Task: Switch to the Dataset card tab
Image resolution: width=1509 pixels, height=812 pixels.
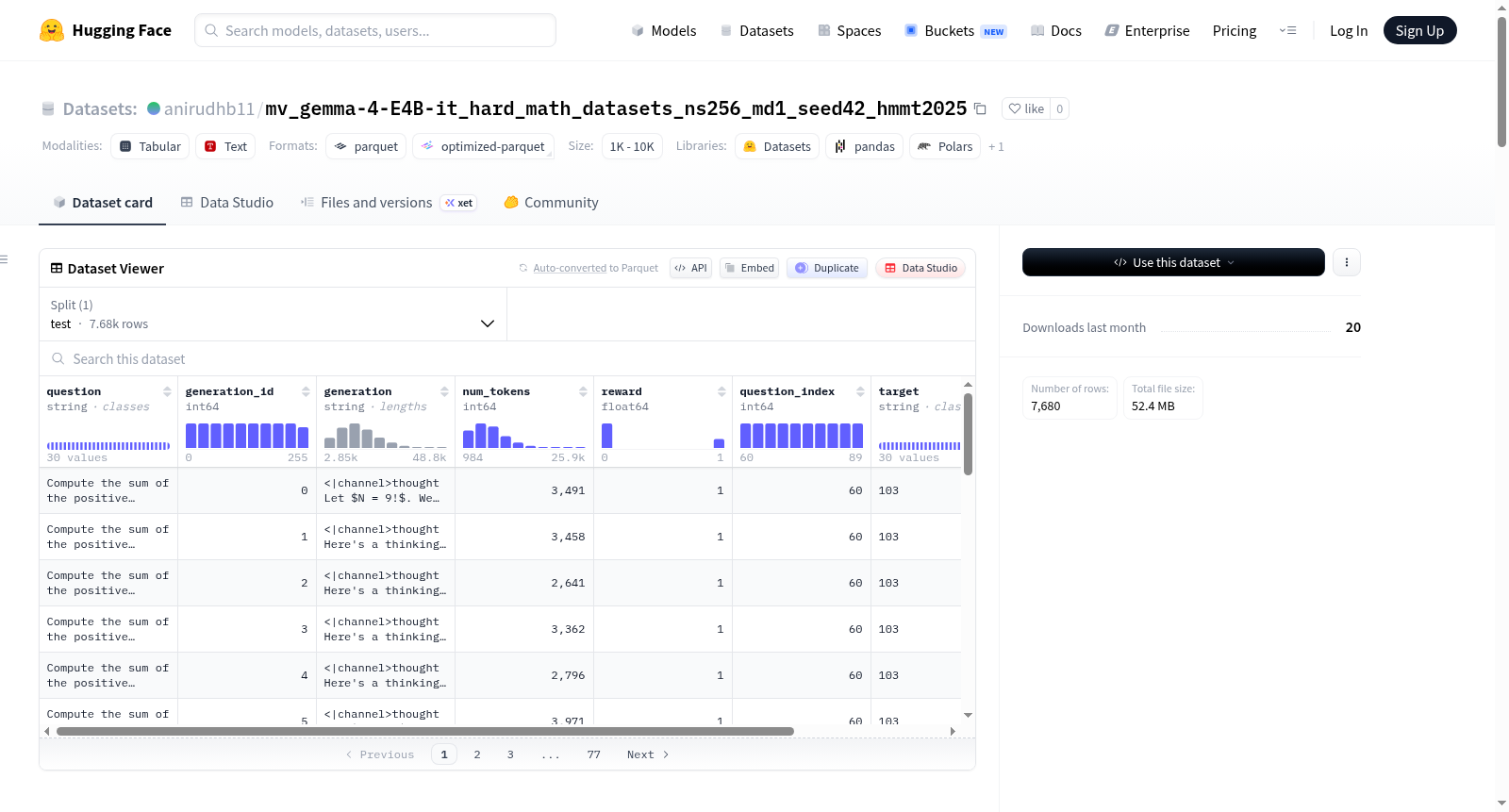Action: pyautogui.click(x=103, y=203)
